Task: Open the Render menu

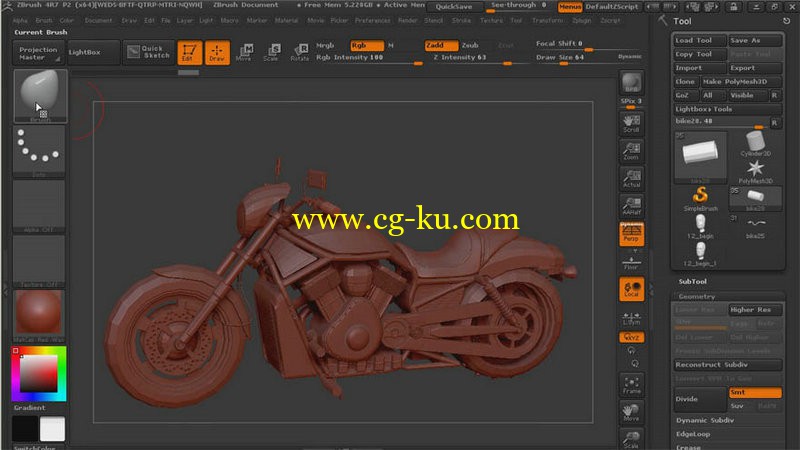Action: 407,21
